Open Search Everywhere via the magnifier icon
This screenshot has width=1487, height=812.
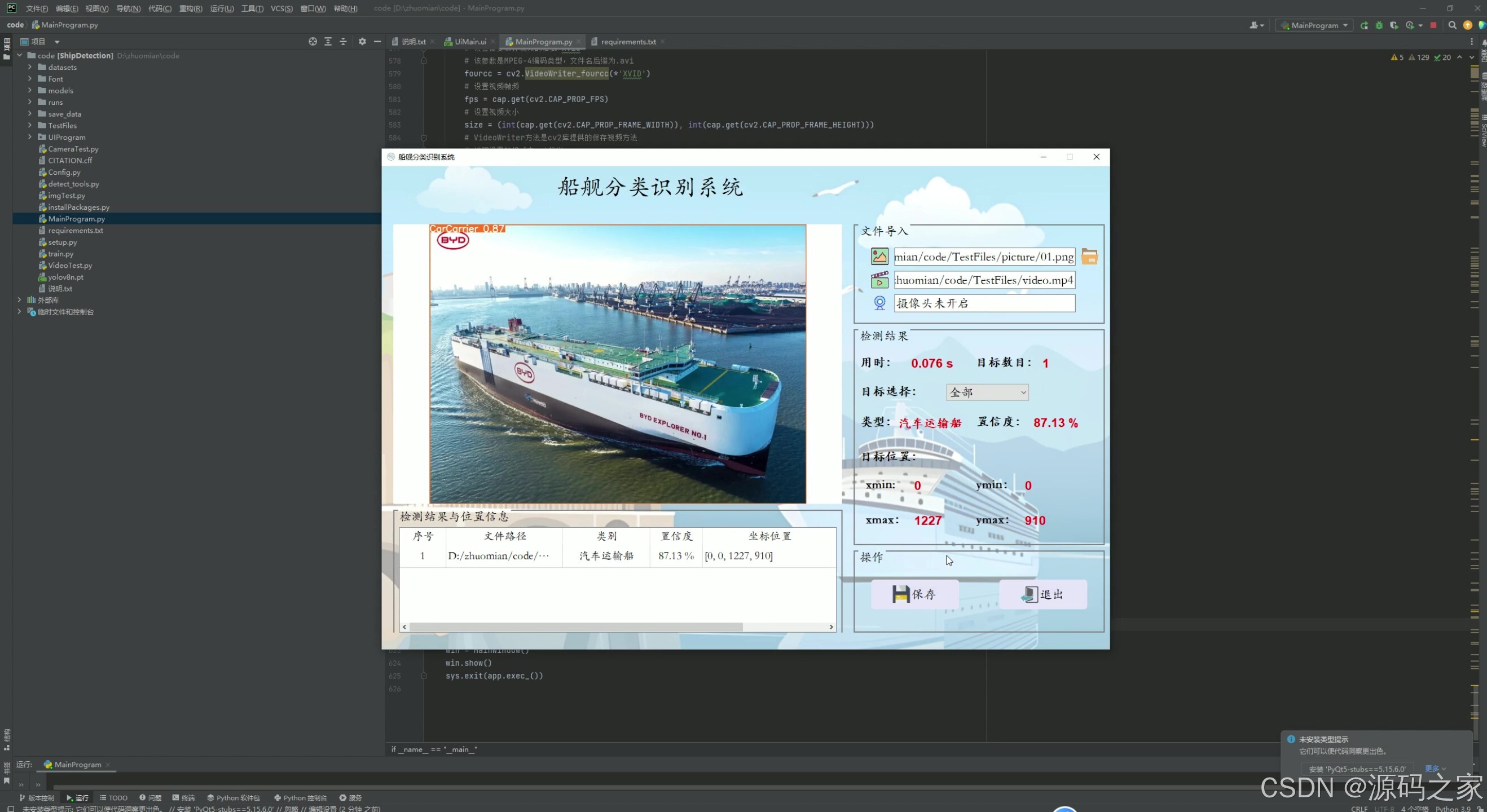(1453, 25)
